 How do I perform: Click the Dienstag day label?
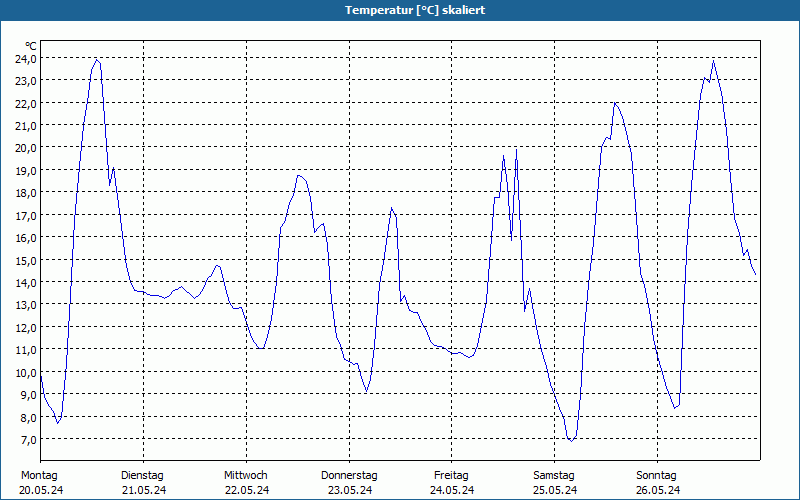pyautogui.click(x=142, y=475)
